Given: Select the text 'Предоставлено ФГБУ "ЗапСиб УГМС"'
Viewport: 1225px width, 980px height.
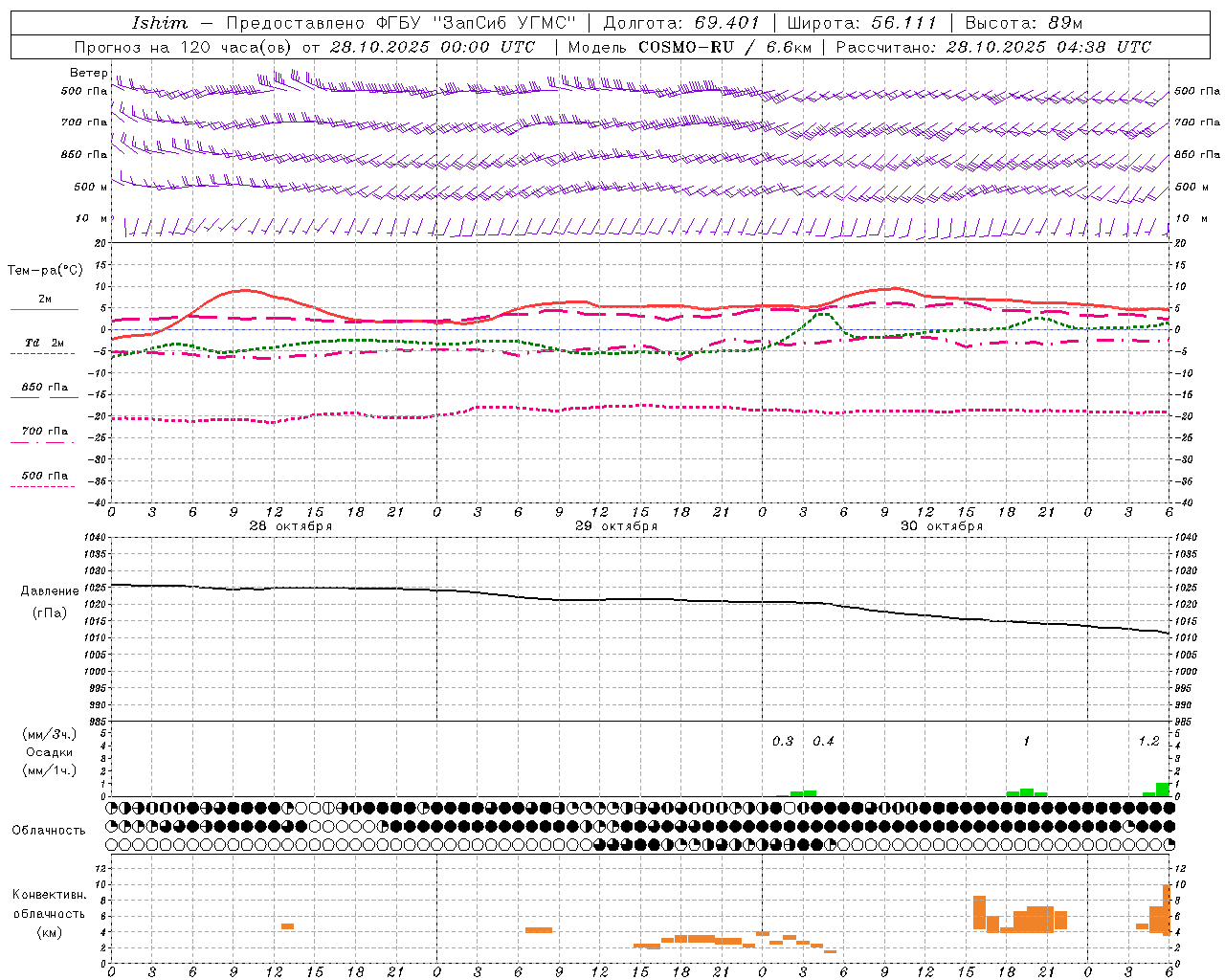Looking at the screenshot, I should click(x=401, y=23).
